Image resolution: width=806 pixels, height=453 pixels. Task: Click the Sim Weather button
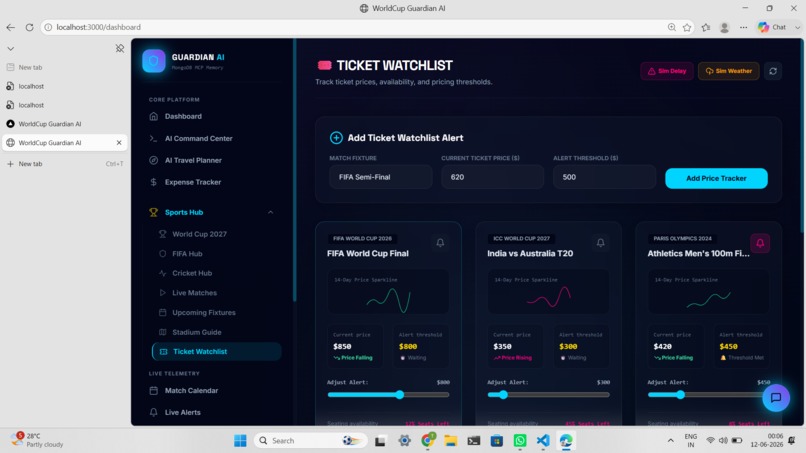pyautogui.click(x=728, y=71)
